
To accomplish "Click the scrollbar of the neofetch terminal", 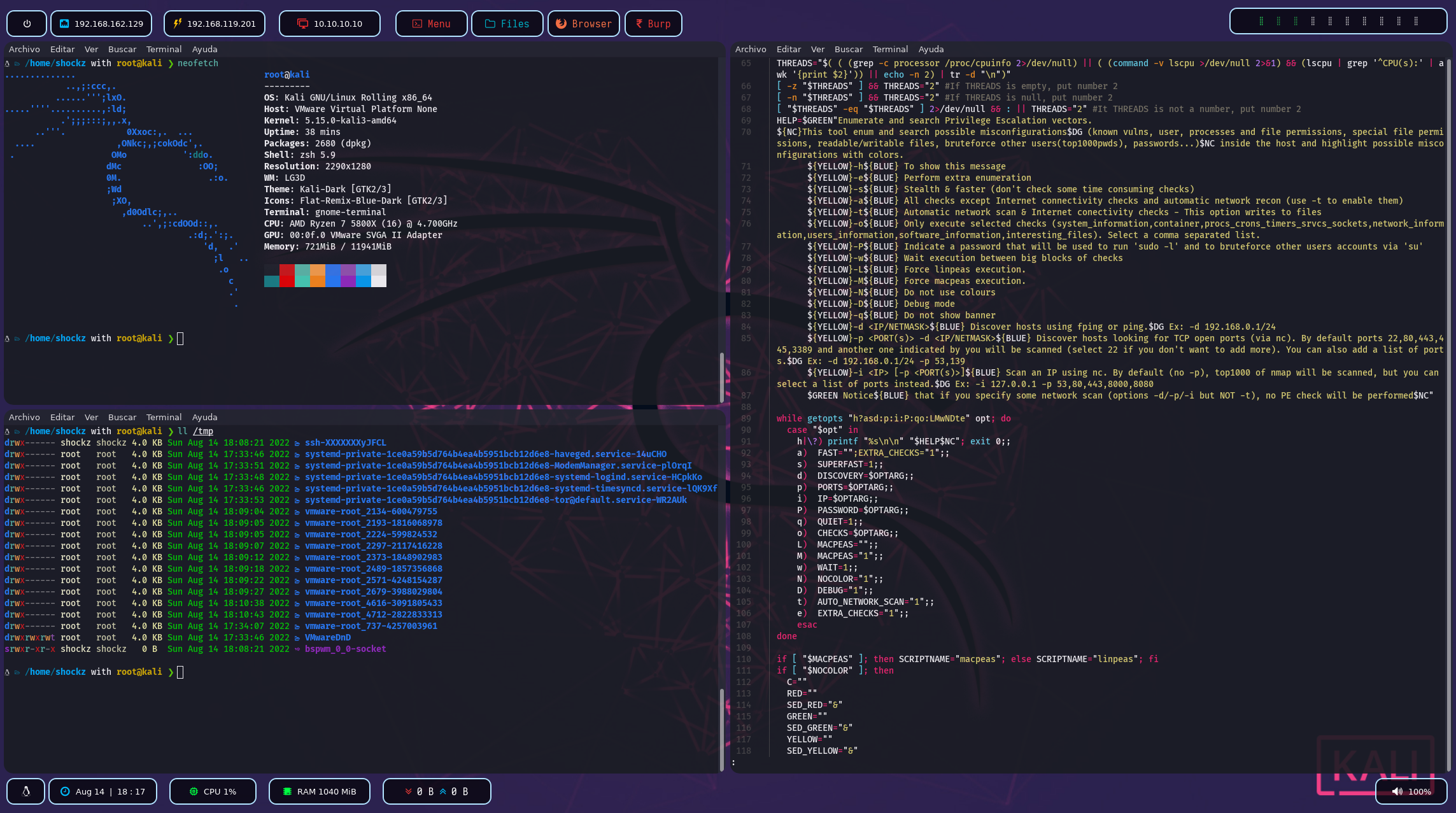I will (721, 377).
